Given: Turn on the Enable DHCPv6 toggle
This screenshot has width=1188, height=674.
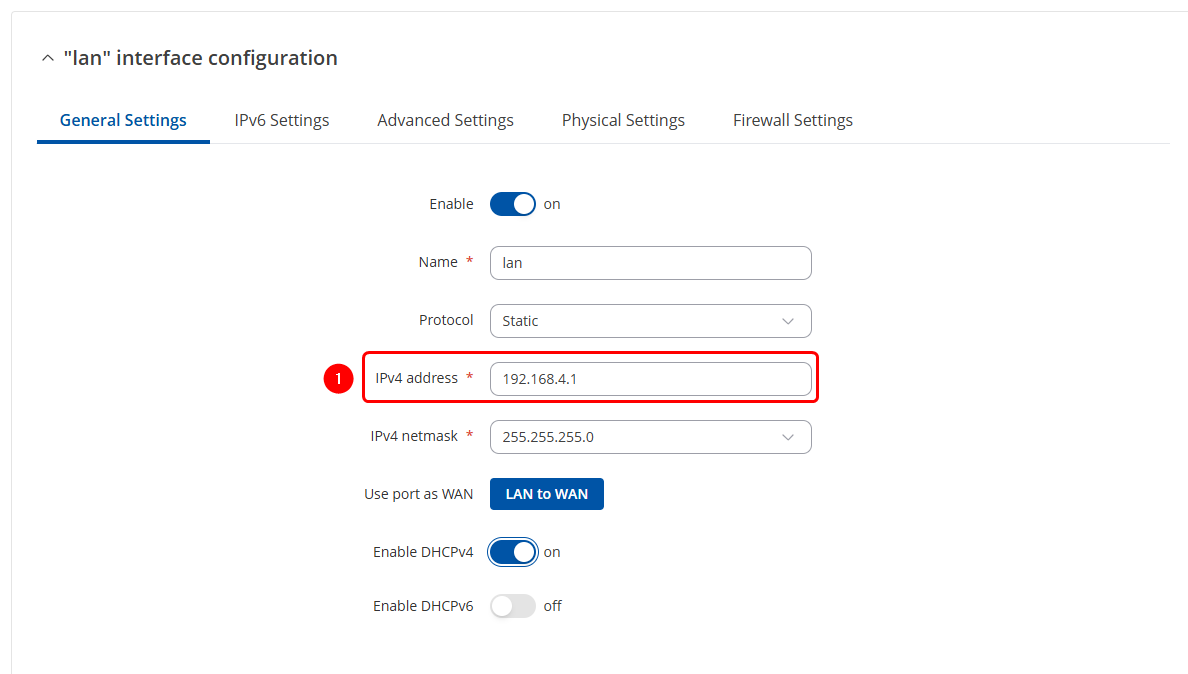Looking at the screenshot, I should 513,606.
